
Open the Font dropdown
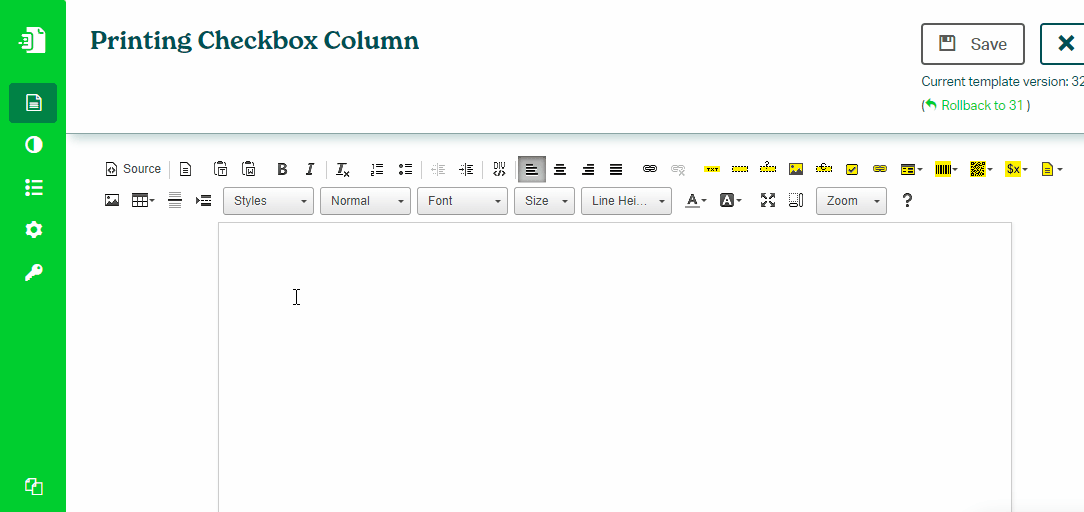coord(462,201)
